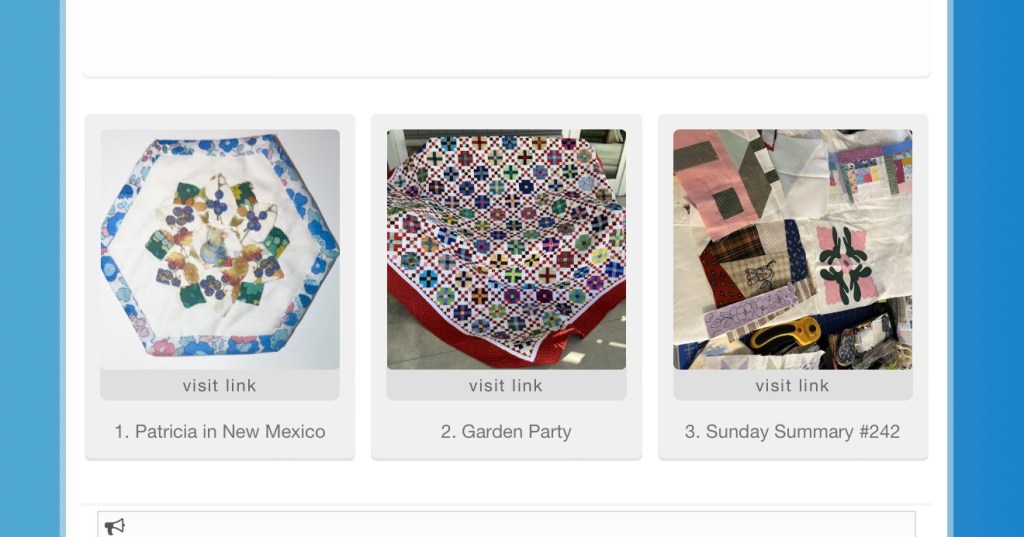The image size is (1024, 537).
Task: Select the '3. Sunday Summary #242' title
Action: point(792,432)
